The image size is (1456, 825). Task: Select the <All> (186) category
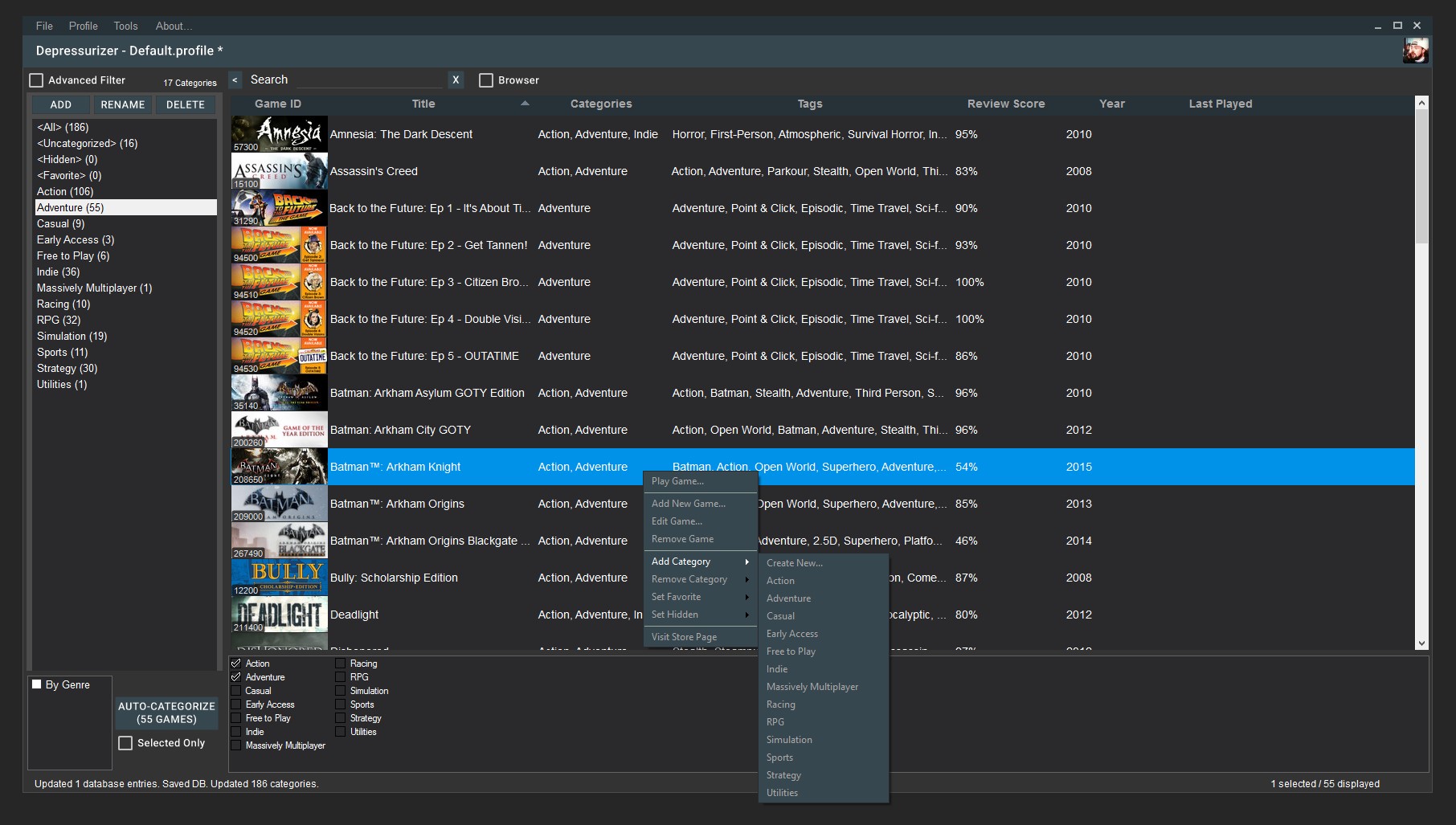(125, 127)
